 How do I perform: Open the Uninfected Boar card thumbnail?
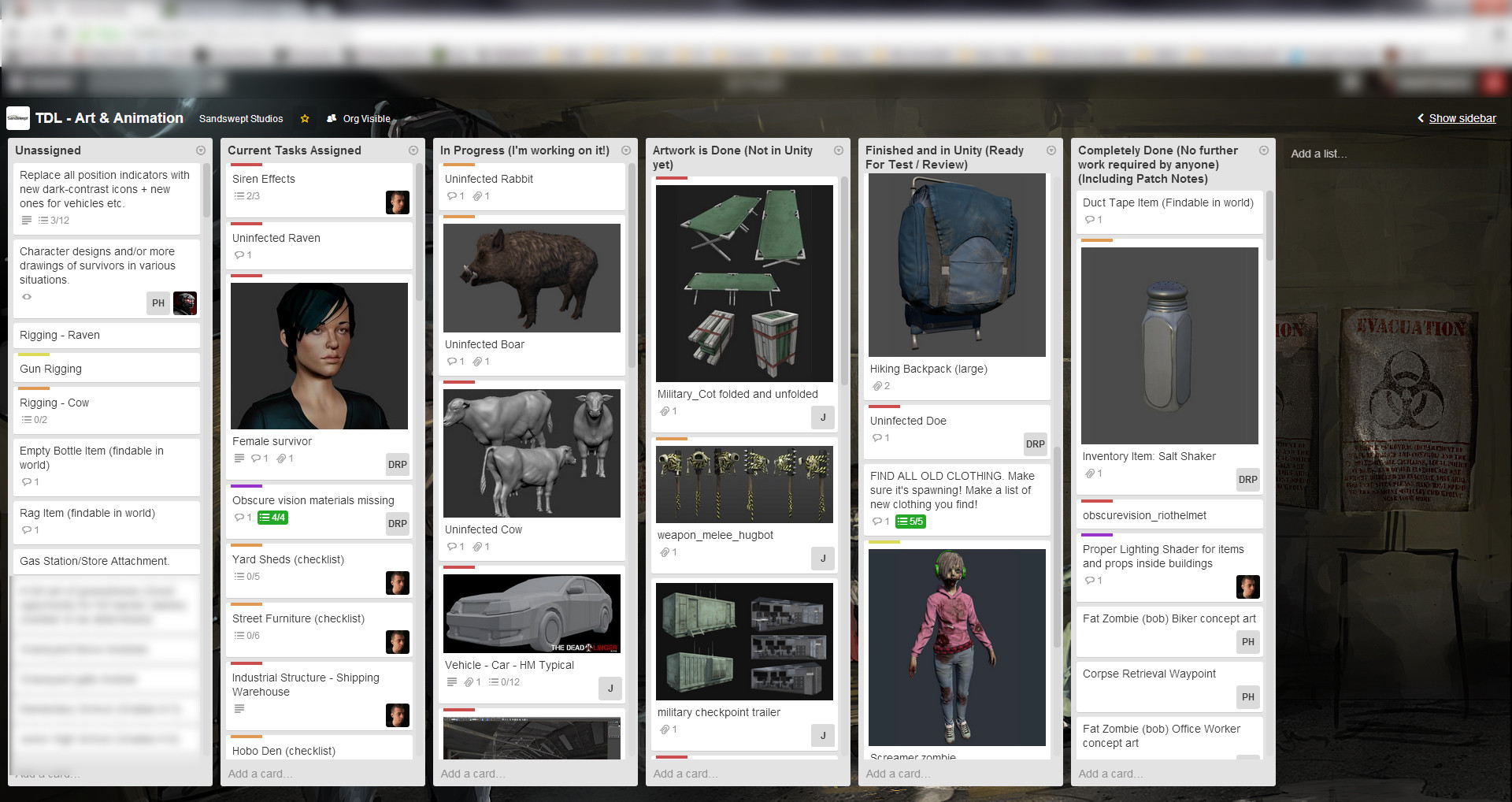click(532, 278)
